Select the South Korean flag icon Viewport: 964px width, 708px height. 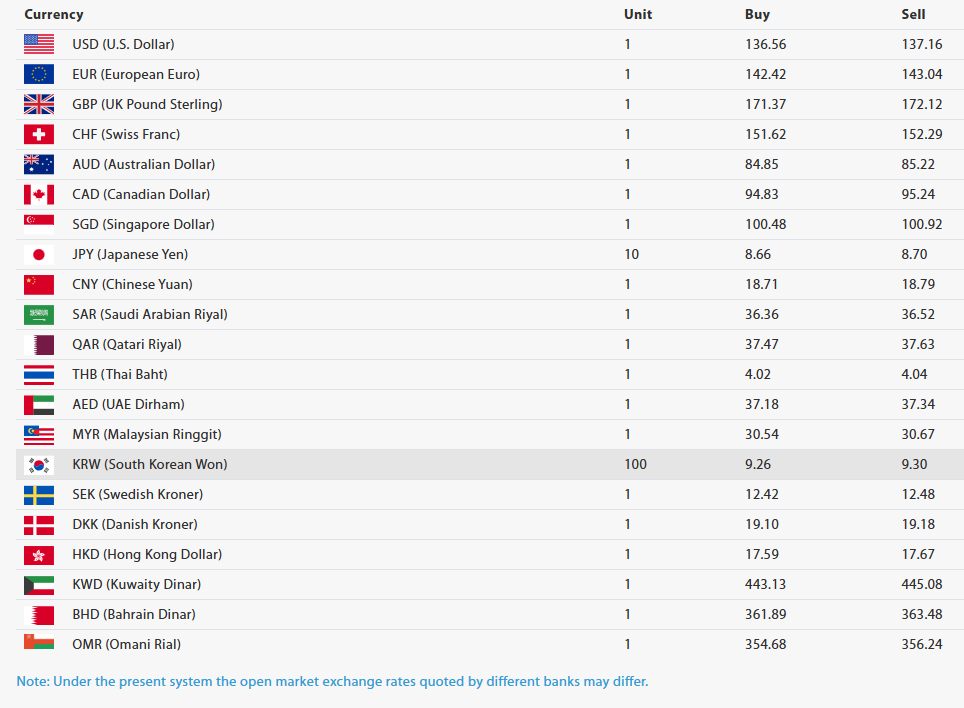39,465
